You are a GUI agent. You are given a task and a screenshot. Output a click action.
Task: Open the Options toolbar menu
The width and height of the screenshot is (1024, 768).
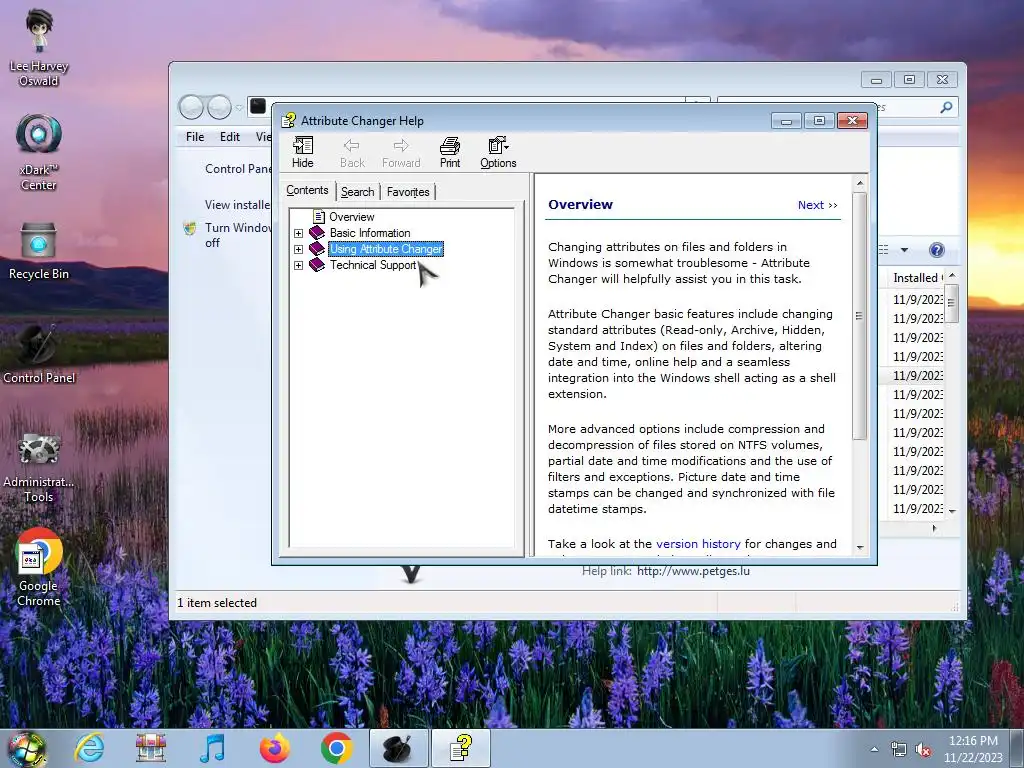[x=498, y=153]
